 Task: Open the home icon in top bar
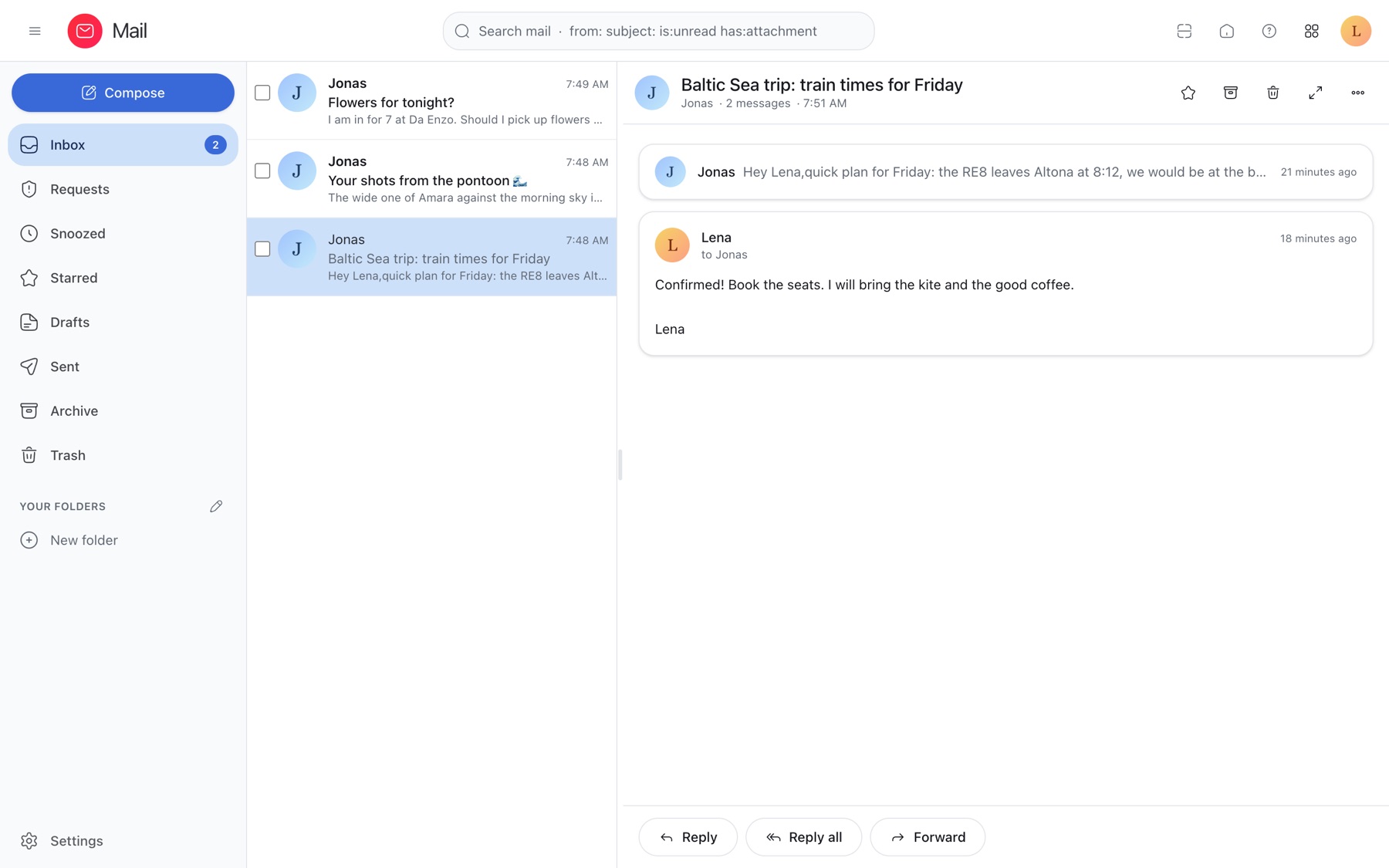tap(1227, 31)
